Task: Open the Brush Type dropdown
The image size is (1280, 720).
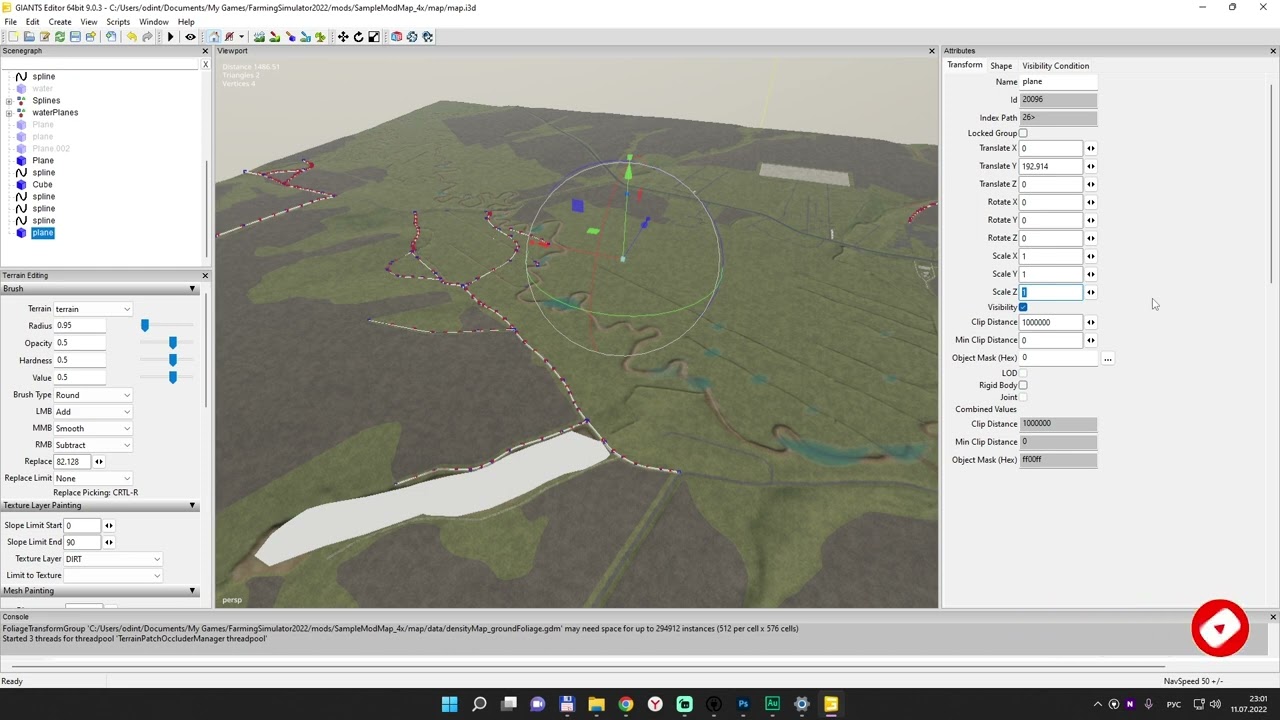Action: (93, 395)
